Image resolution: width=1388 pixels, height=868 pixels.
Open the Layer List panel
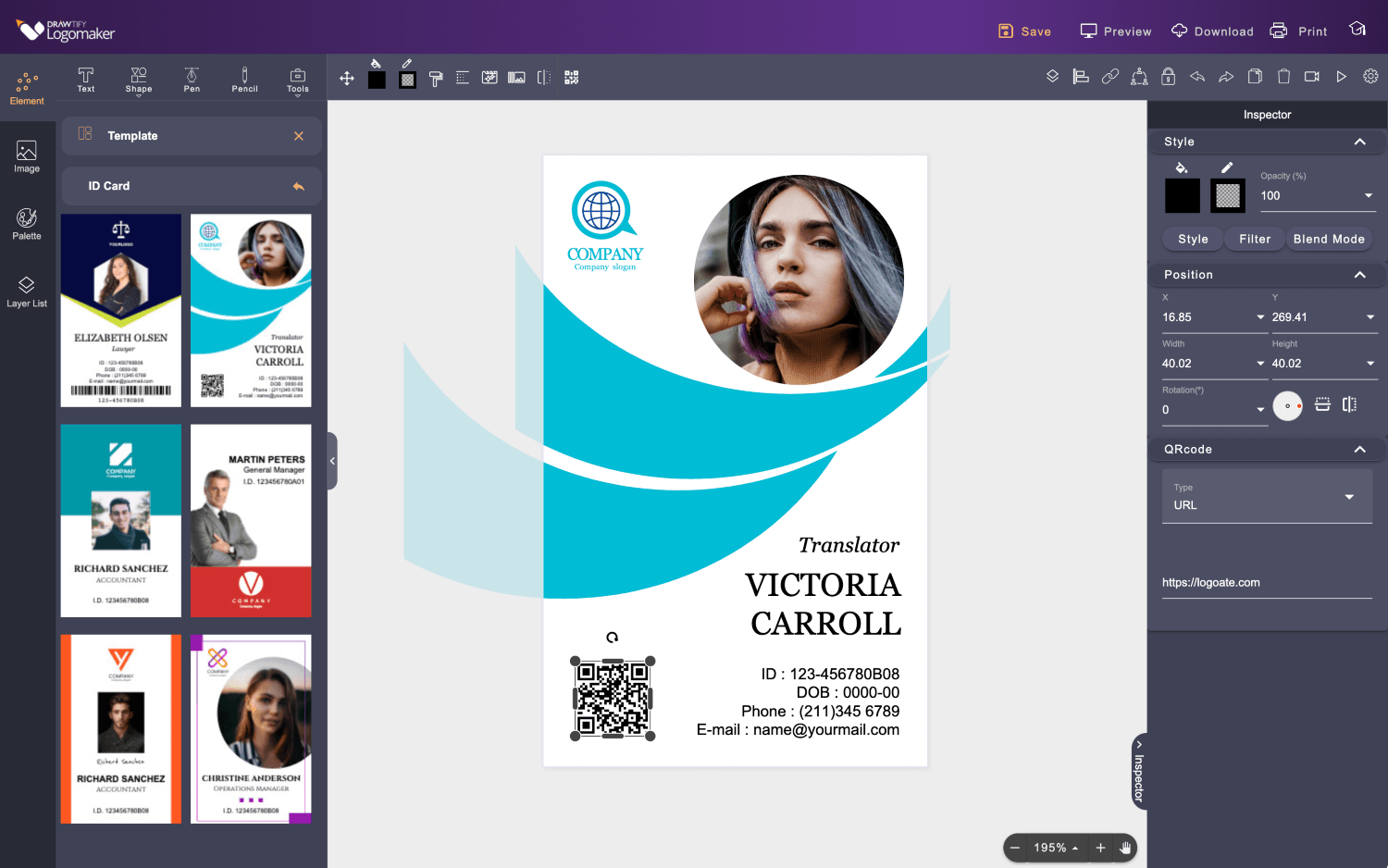click(27, 291)
